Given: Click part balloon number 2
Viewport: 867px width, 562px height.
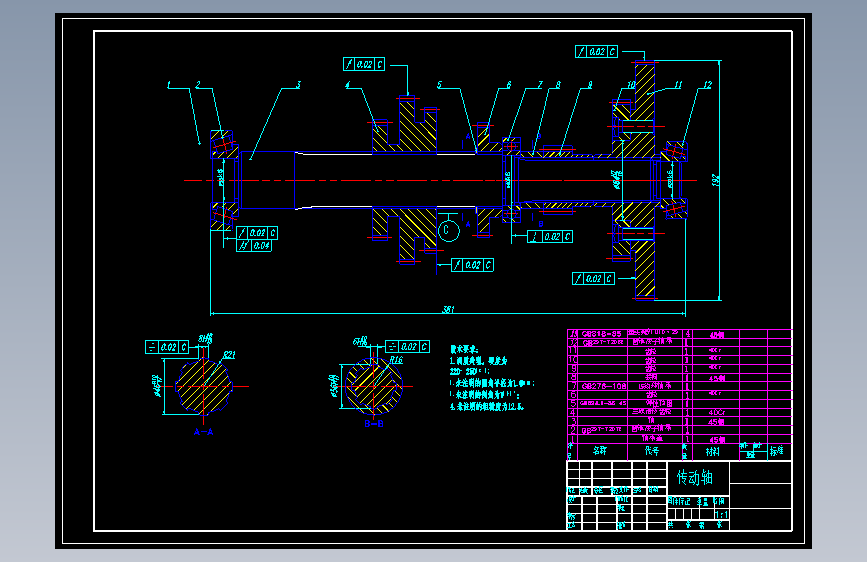Looking at the screenshot, I should click(x=198, y=85).
